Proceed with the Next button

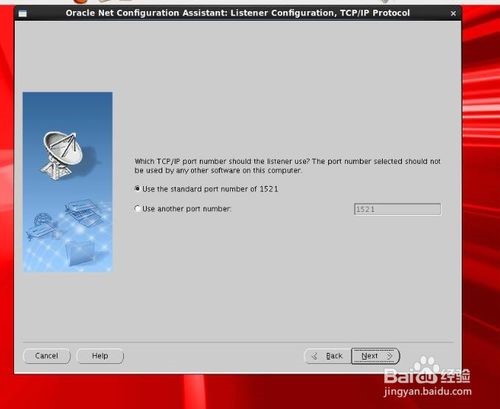click(x=375, y=356)
